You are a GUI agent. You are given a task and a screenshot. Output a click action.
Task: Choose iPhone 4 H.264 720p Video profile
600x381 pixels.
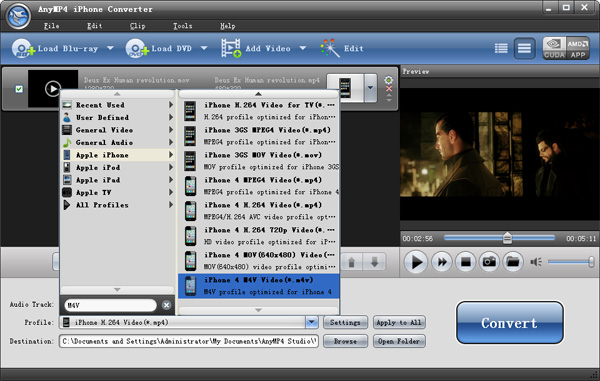tap(259, 236)
